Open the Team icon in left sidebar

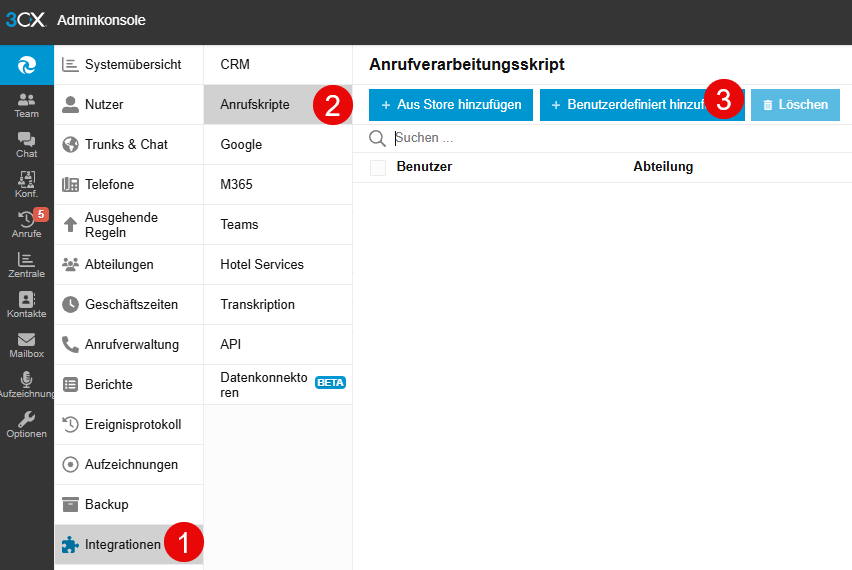(x=27, y=104)
